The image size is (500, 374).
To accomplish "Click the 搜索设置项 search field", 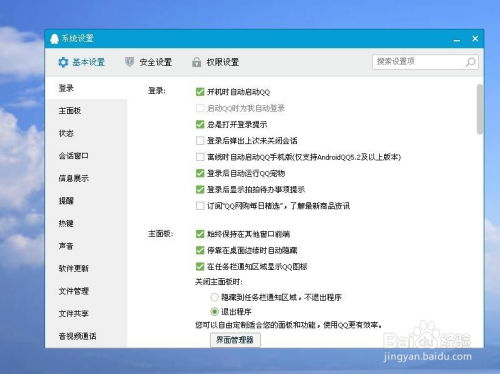I will [419, 62].
